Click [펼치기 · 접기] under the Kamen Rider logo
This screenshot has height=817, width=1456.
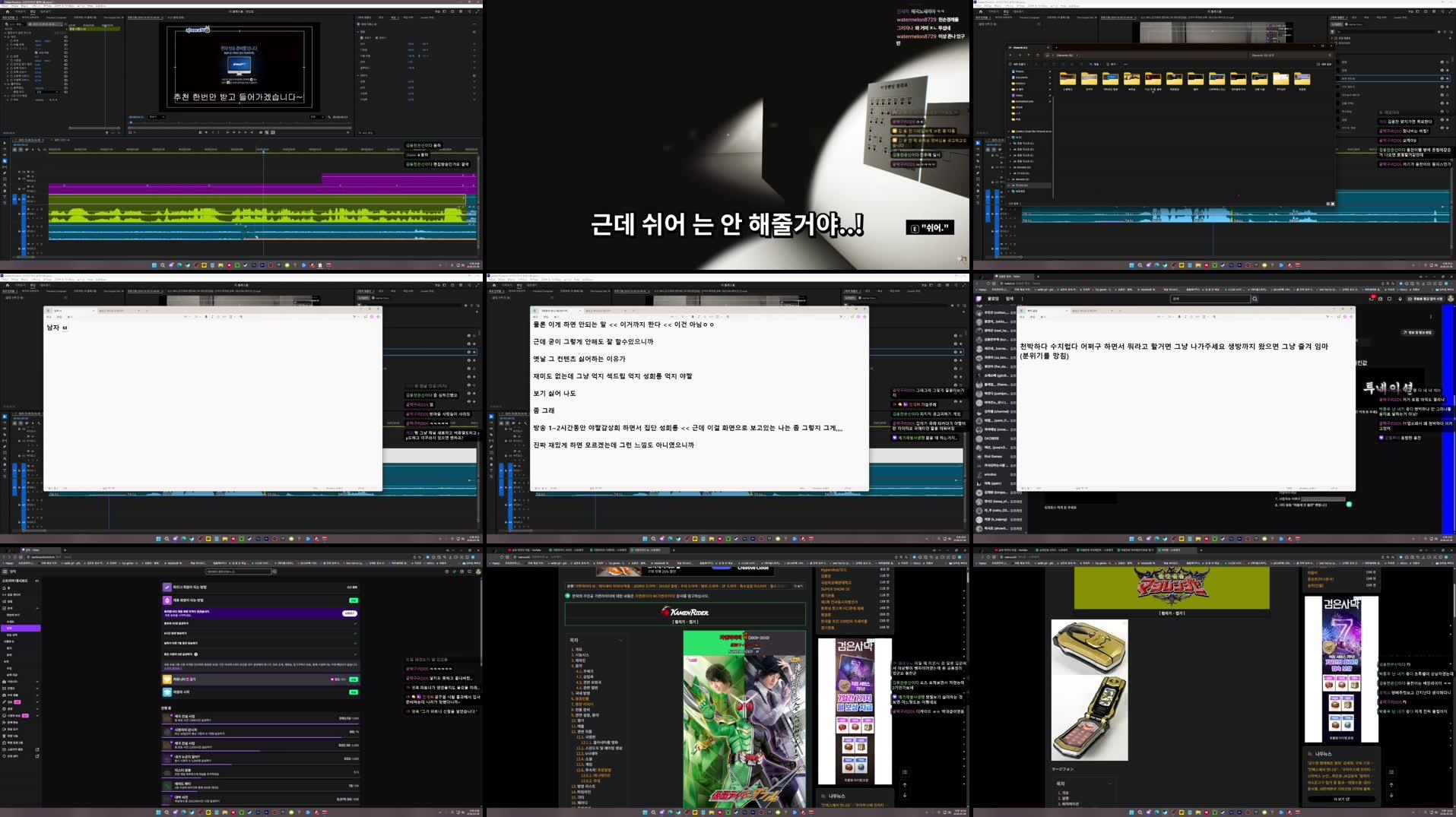click(686, 621)
